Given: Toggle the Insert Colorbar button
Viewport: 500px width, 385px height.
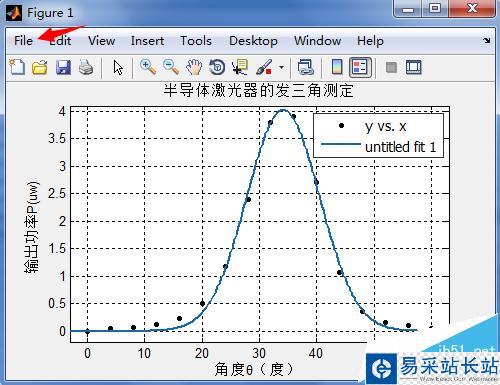Looking at the screenshot, I should (x=337, y=67).
